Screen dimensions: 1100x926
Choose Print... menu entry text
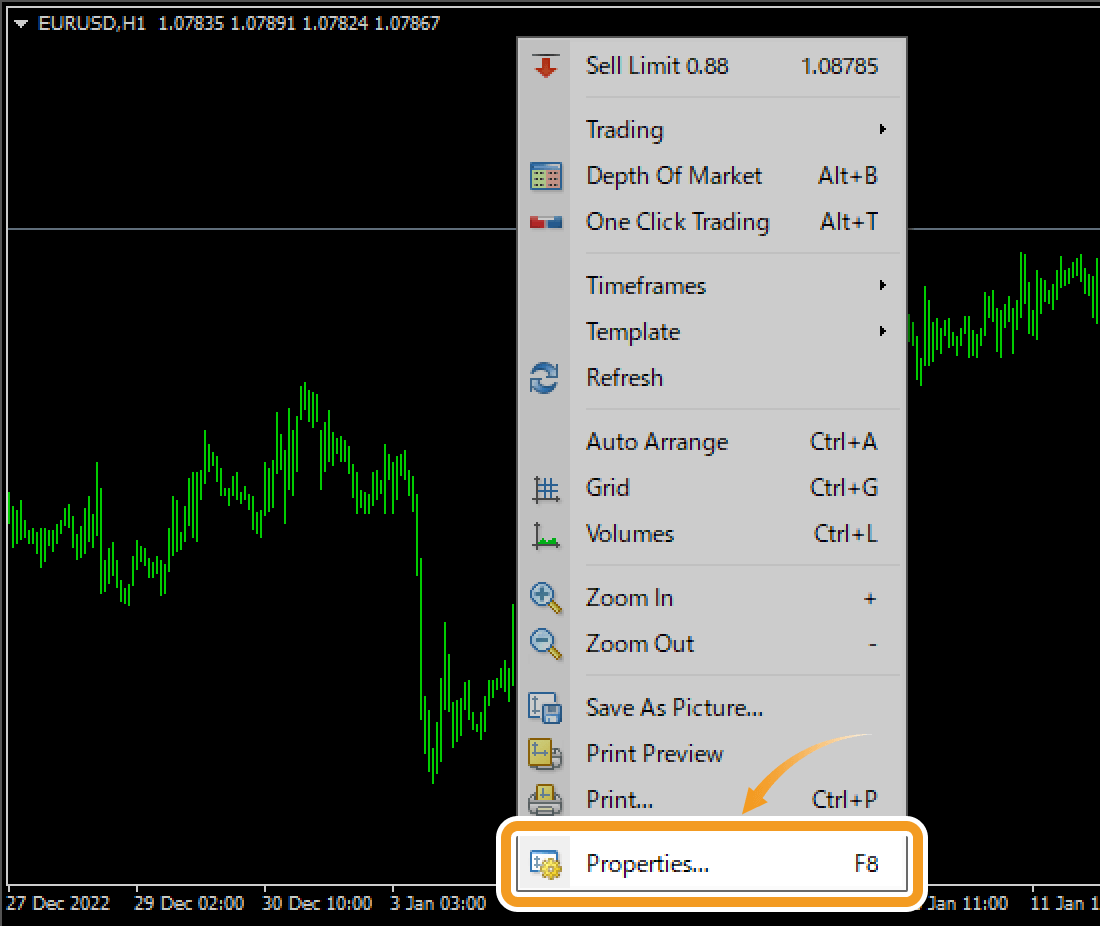click(x=619, y=800)
